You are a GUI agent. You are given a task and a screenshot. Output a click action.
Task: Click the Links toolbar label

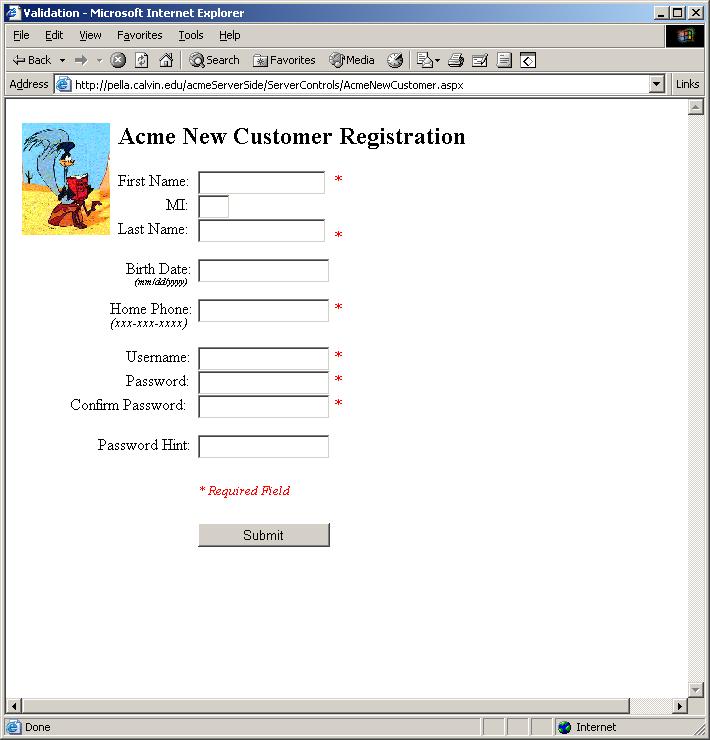(687, 85)
